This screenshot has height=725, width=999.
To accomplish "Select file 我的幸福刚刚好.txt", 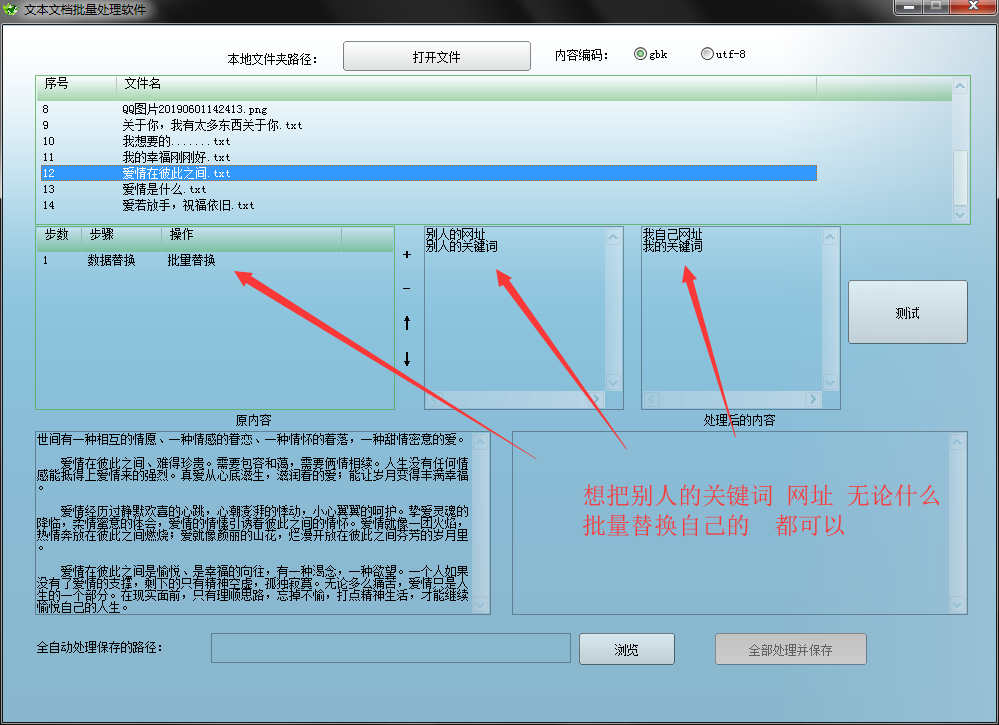I will (x=176, y=157).
